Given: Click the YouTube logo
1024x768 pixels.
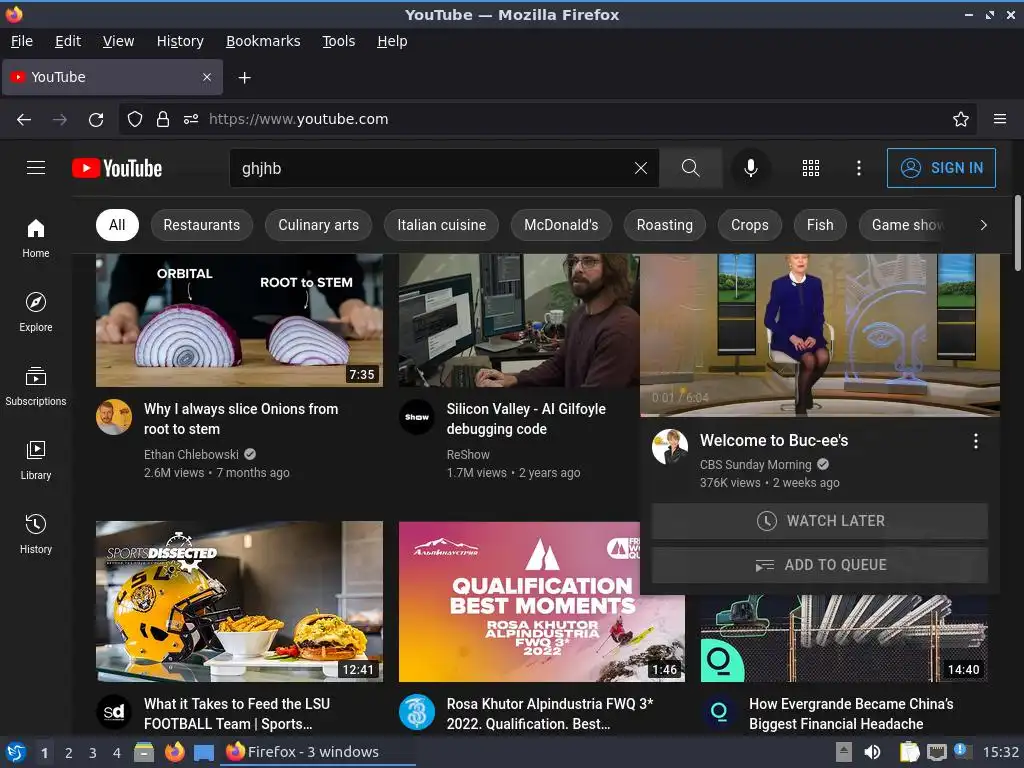Looking at the screenshot, I should pyautogui.click(x=117, y=168).
